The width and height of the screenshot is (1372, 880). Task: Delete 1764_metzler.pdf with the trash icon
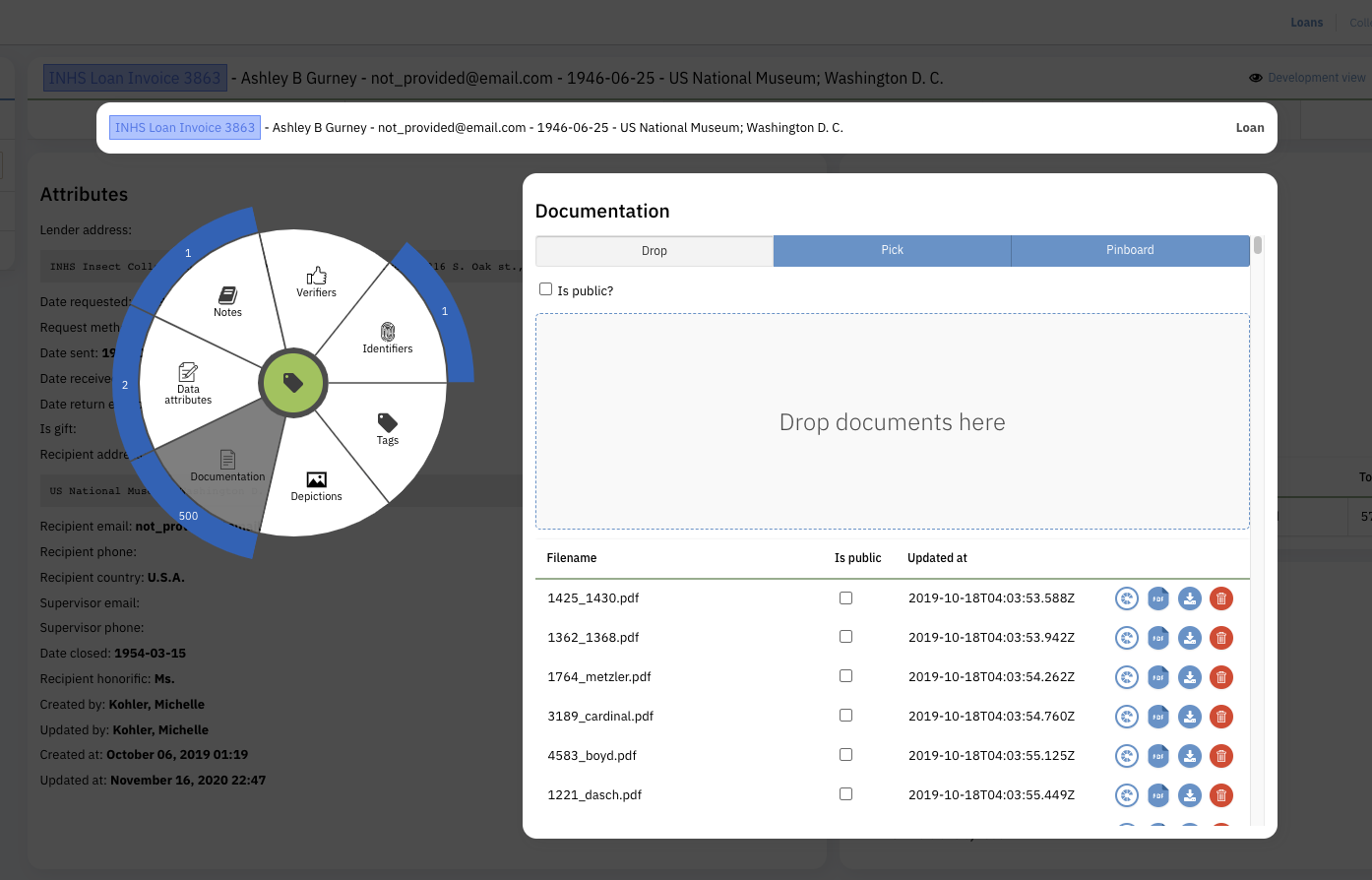point(1221,676)
